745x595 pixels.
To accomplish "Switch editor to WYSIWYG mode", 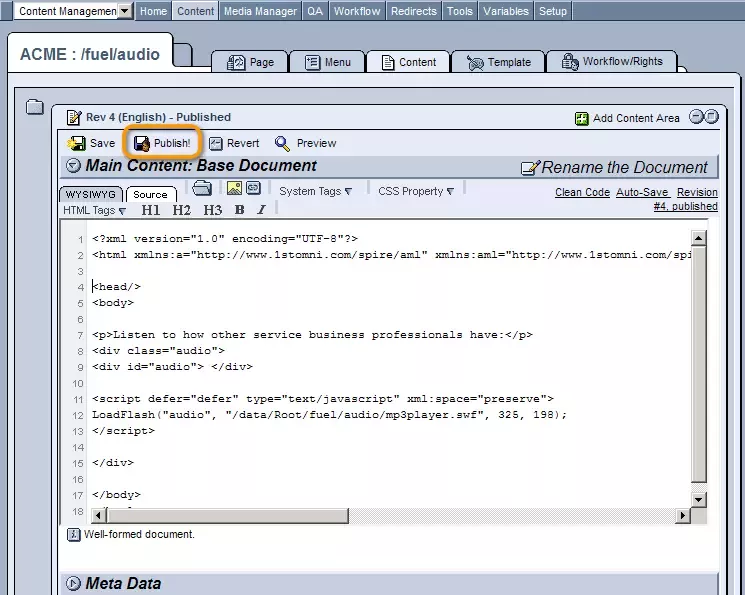I will pyautogui.click(x=91, y=194).
